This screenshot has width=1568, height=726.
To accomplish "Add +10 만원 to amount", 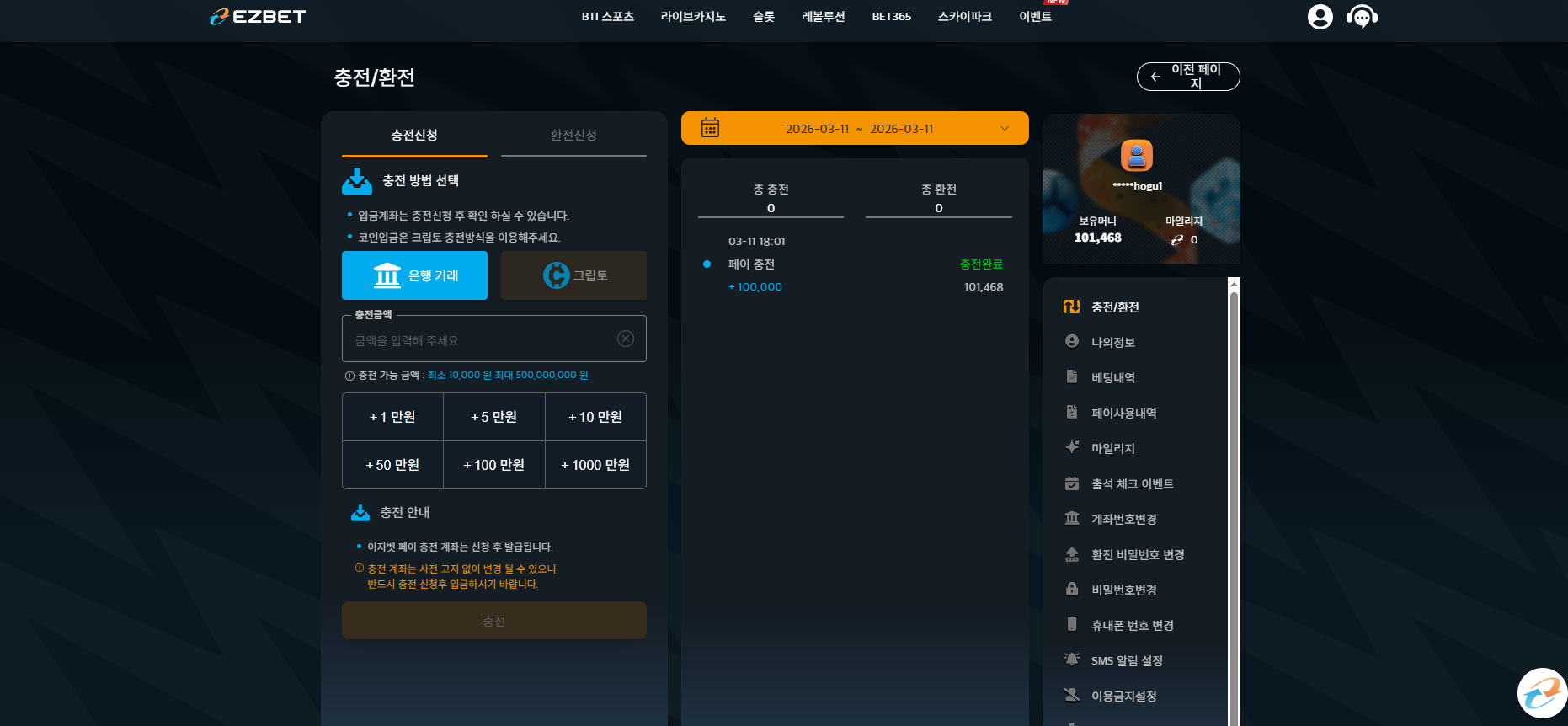I will [595, 417].
